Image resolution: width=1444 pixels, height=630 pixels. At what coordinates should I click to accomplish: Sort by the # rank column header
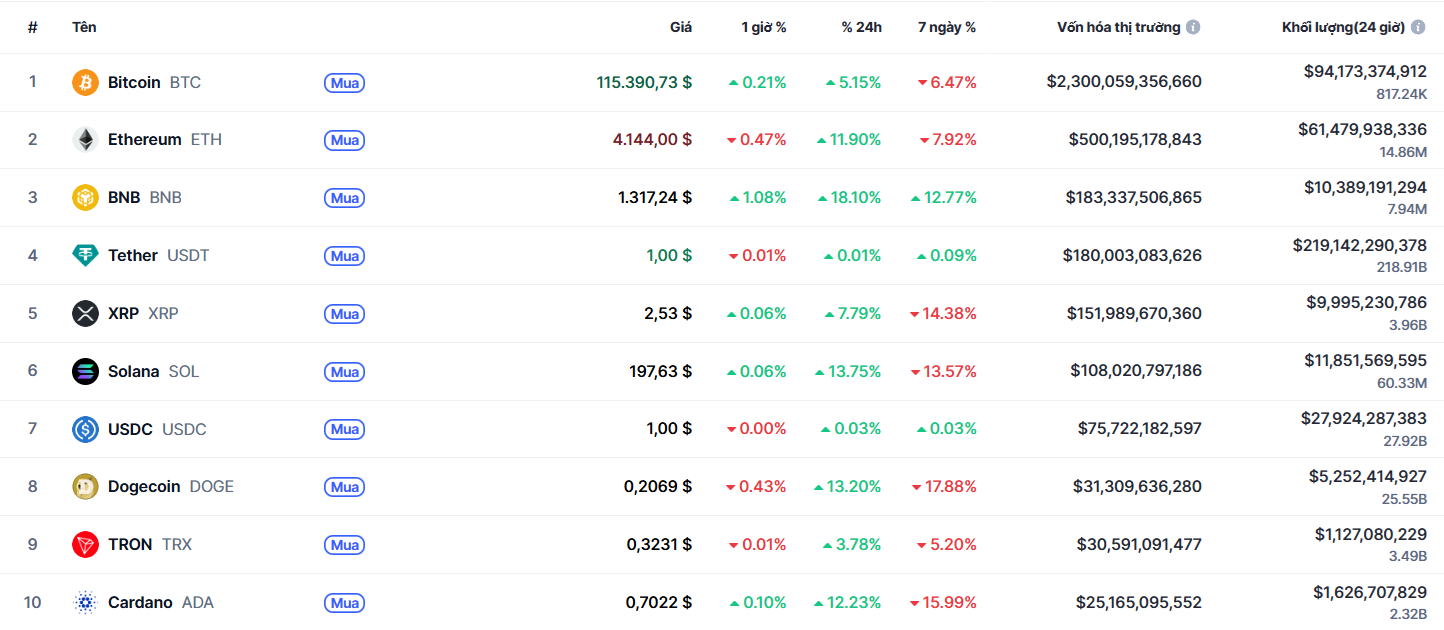[x=33, y=27]
